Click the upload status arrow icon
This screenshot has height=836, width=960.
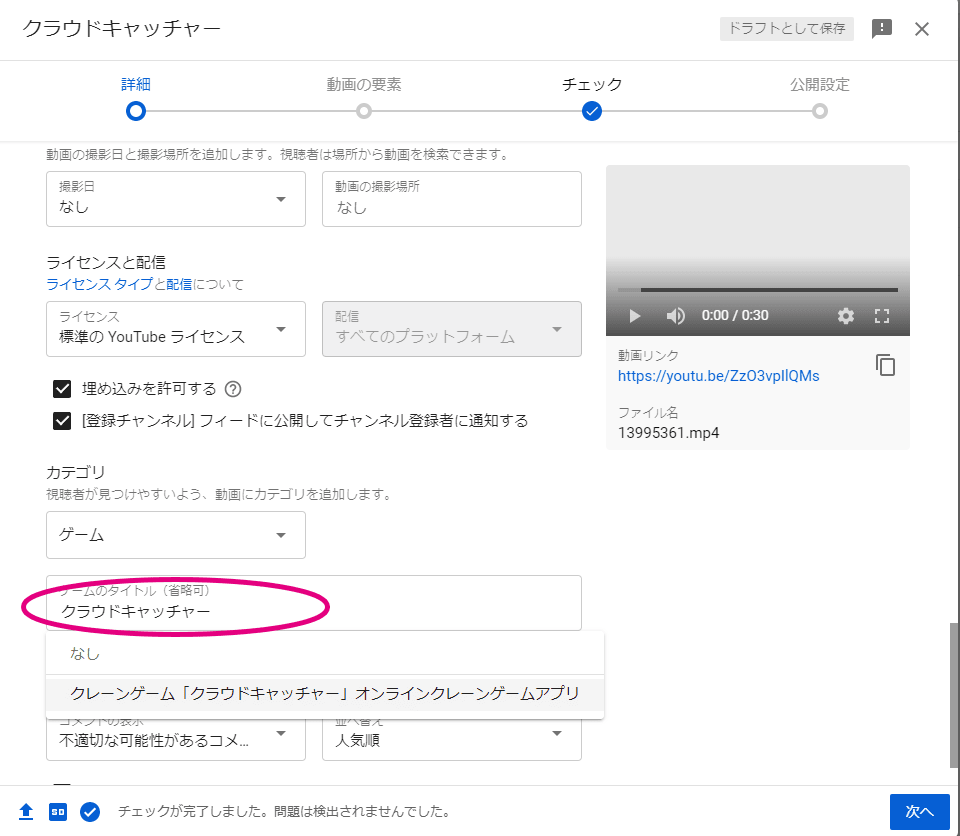(x=26, y=812)
